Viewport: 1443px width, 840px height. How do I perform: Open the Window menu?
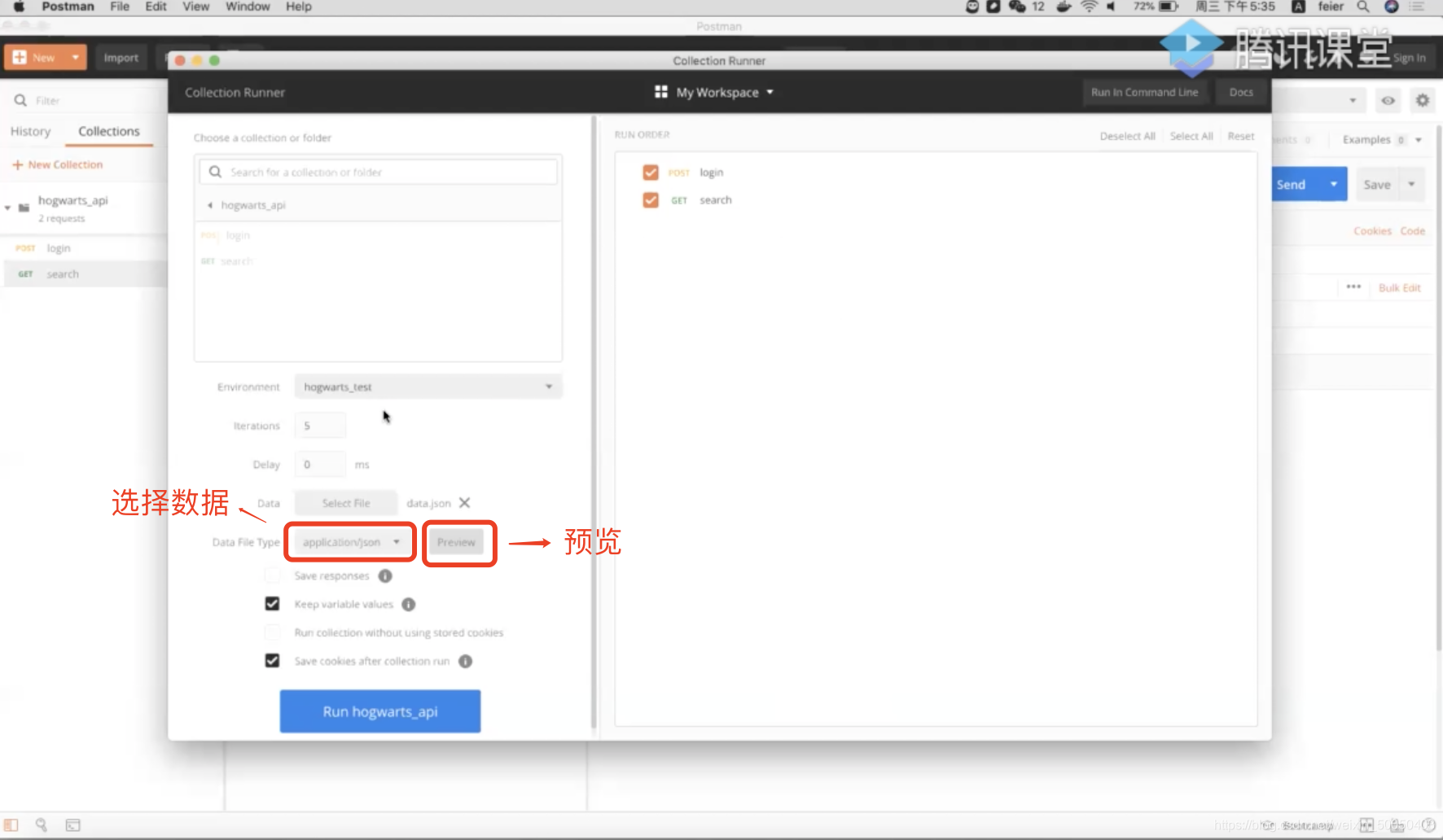click(x=248, y=7)
